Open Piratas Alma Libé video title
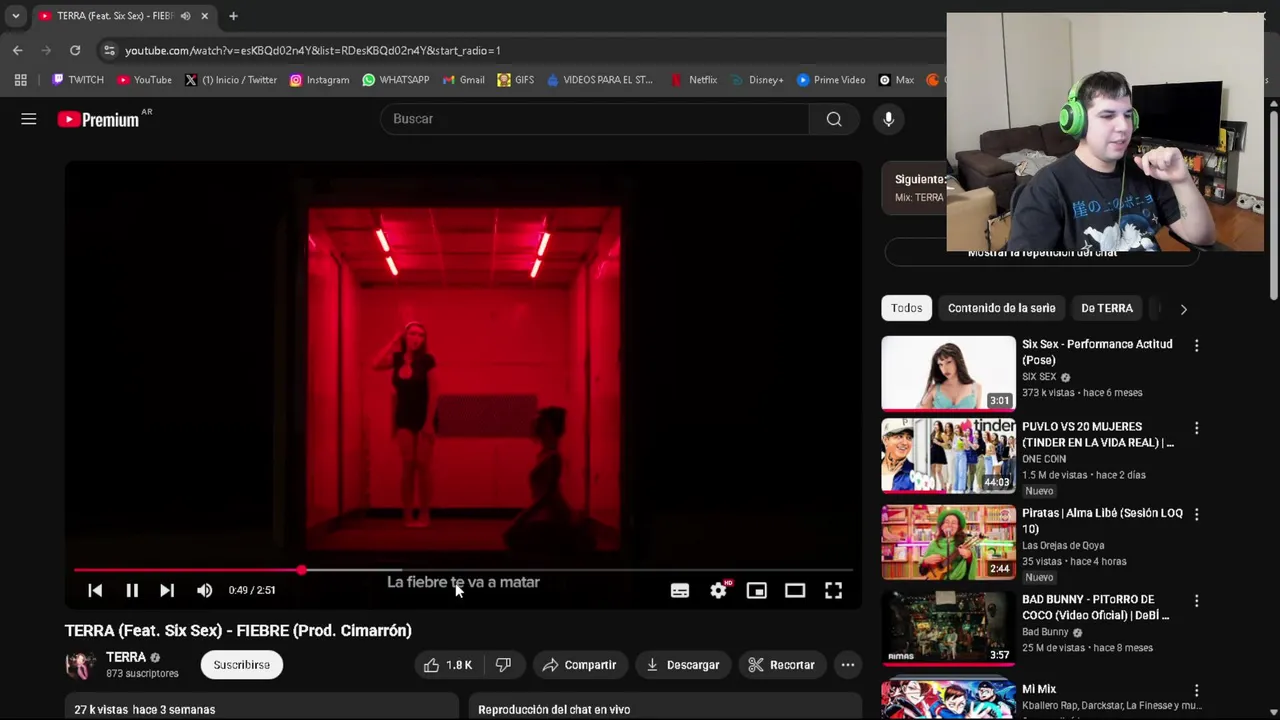This screenshot has width=1280, height=720. [1102, 521]
